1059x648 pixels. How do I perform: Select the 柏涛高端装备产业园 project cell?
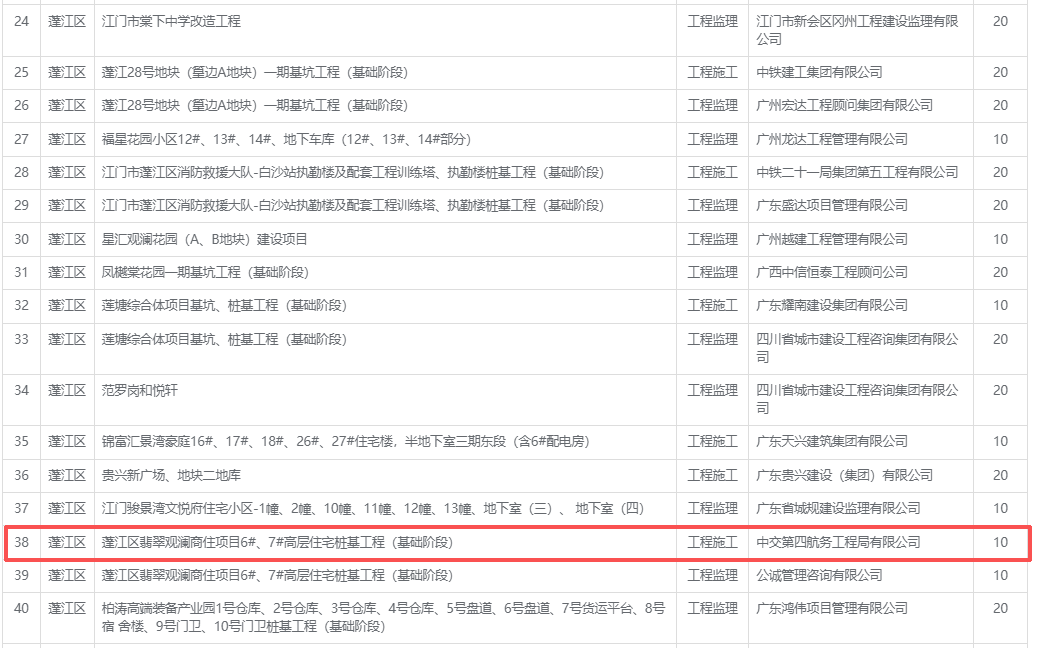(383, 617)
